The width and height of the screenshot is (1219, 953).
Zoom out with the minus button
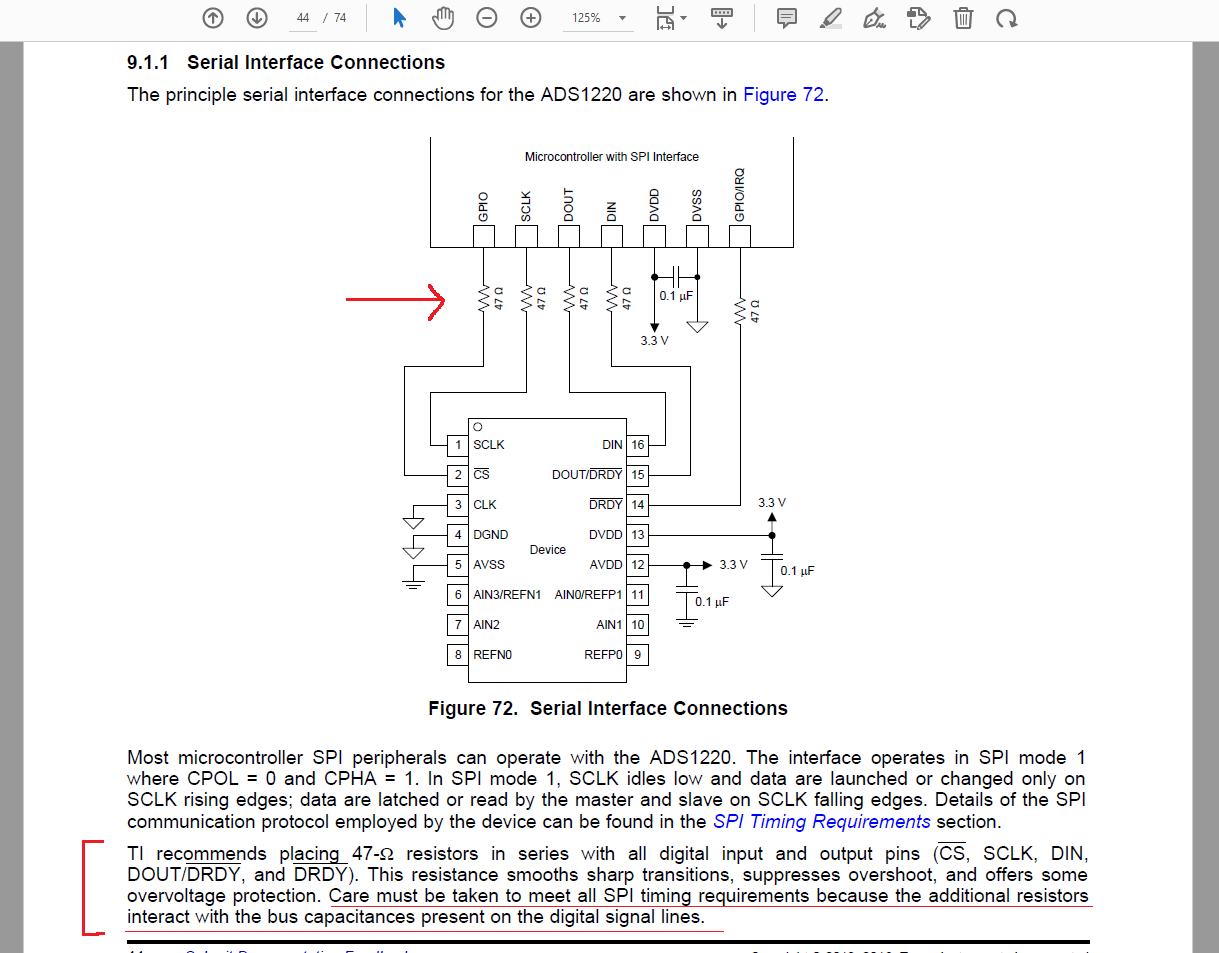click(x=487, y=18)
